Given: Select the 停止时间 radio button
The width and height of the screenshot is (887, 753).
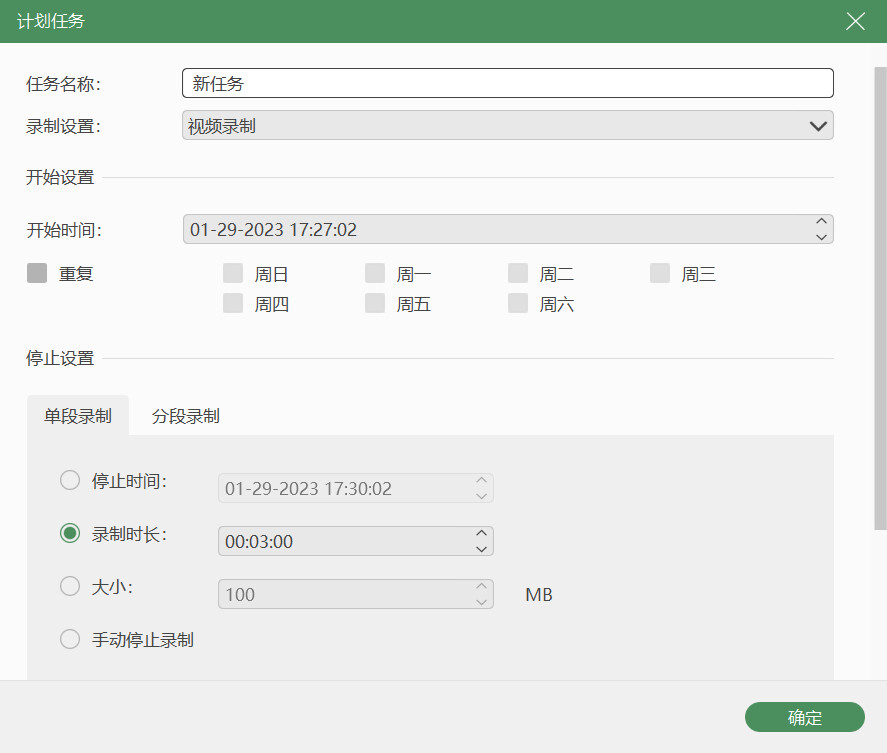Looking at the screenshot, I should pos(70,480).
